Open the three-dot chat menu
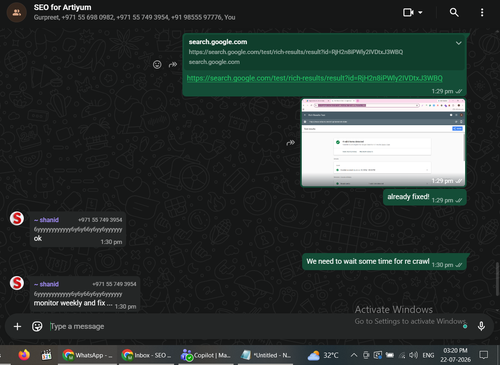 482,12
